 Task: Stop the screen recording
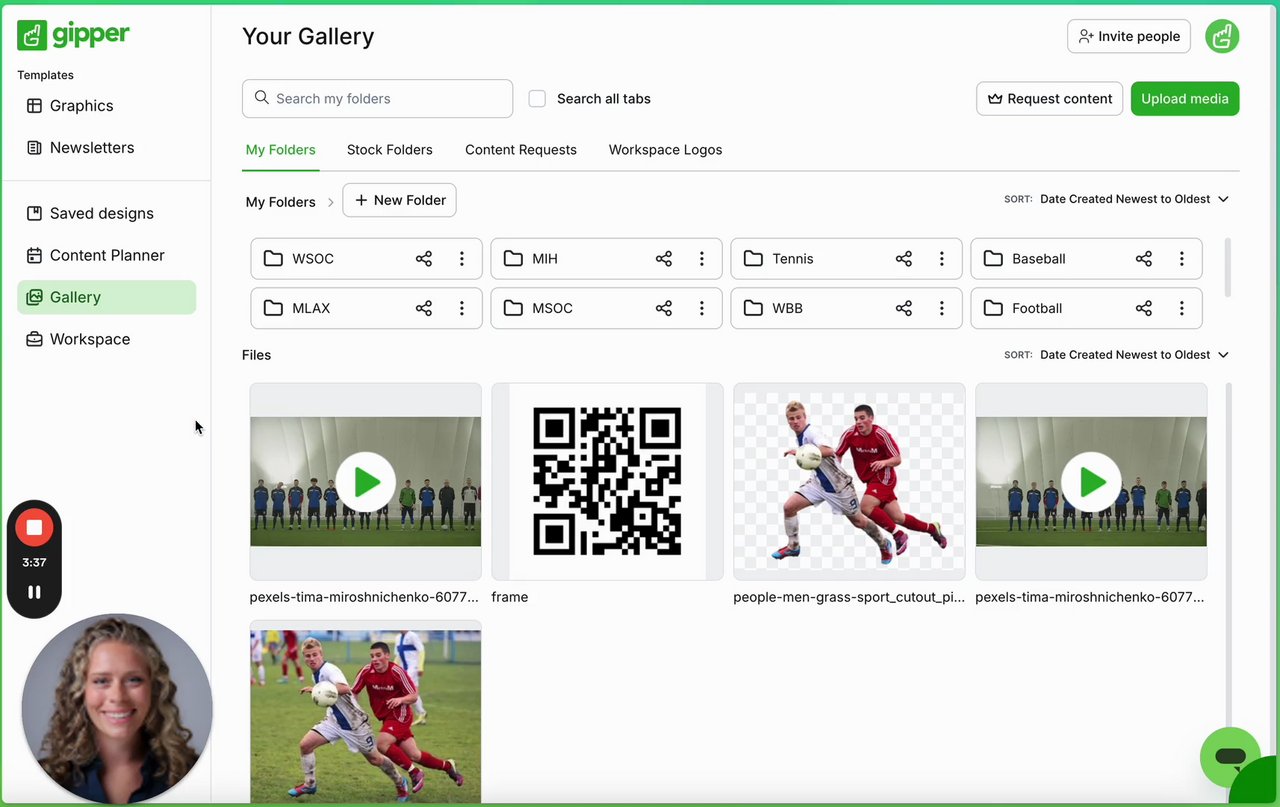click(34, 527)
